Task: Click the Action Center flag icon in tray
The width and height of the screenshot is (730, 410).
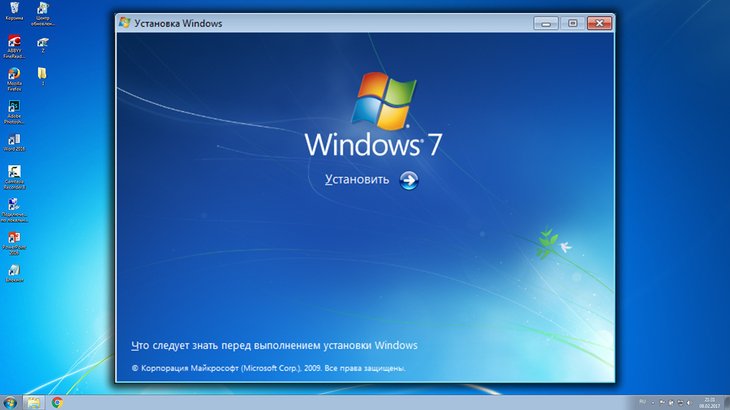Action: click(662, 403)
